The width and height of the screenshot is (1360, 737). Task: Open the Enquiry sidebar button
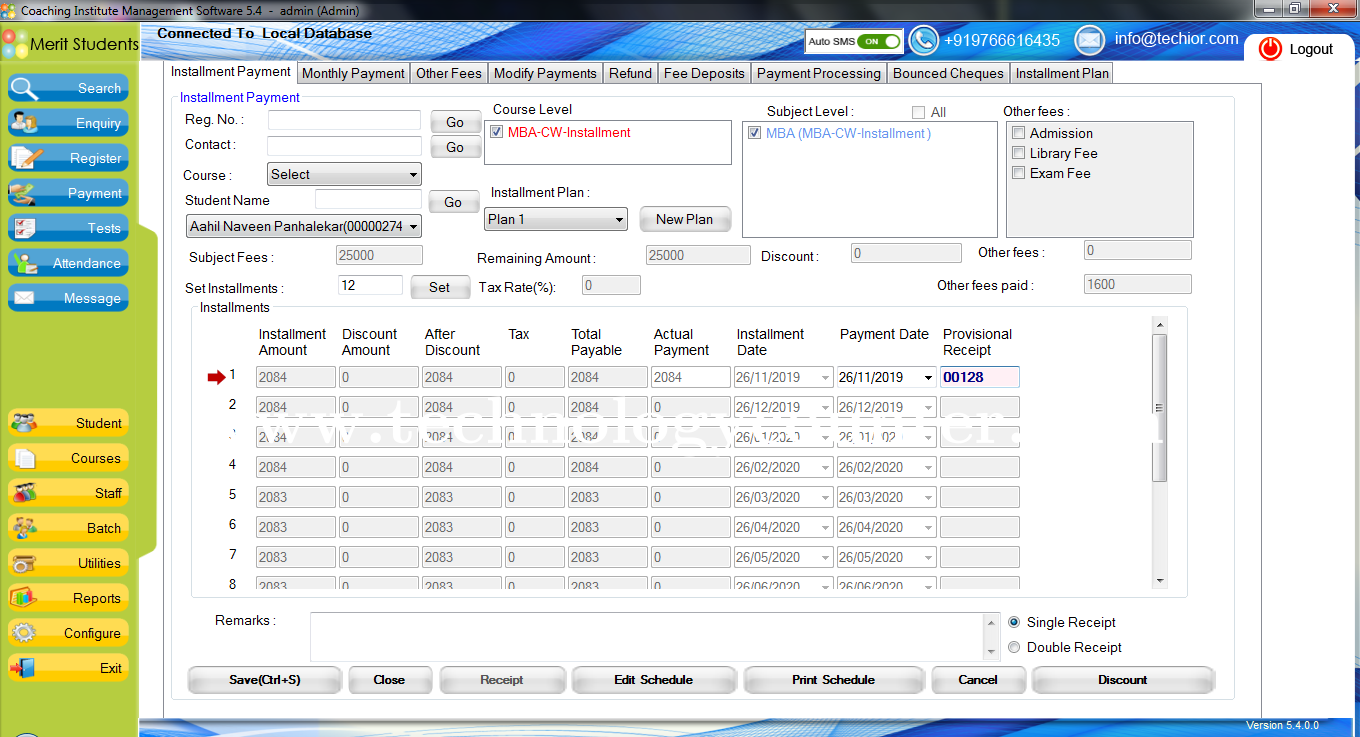[68, 123]
